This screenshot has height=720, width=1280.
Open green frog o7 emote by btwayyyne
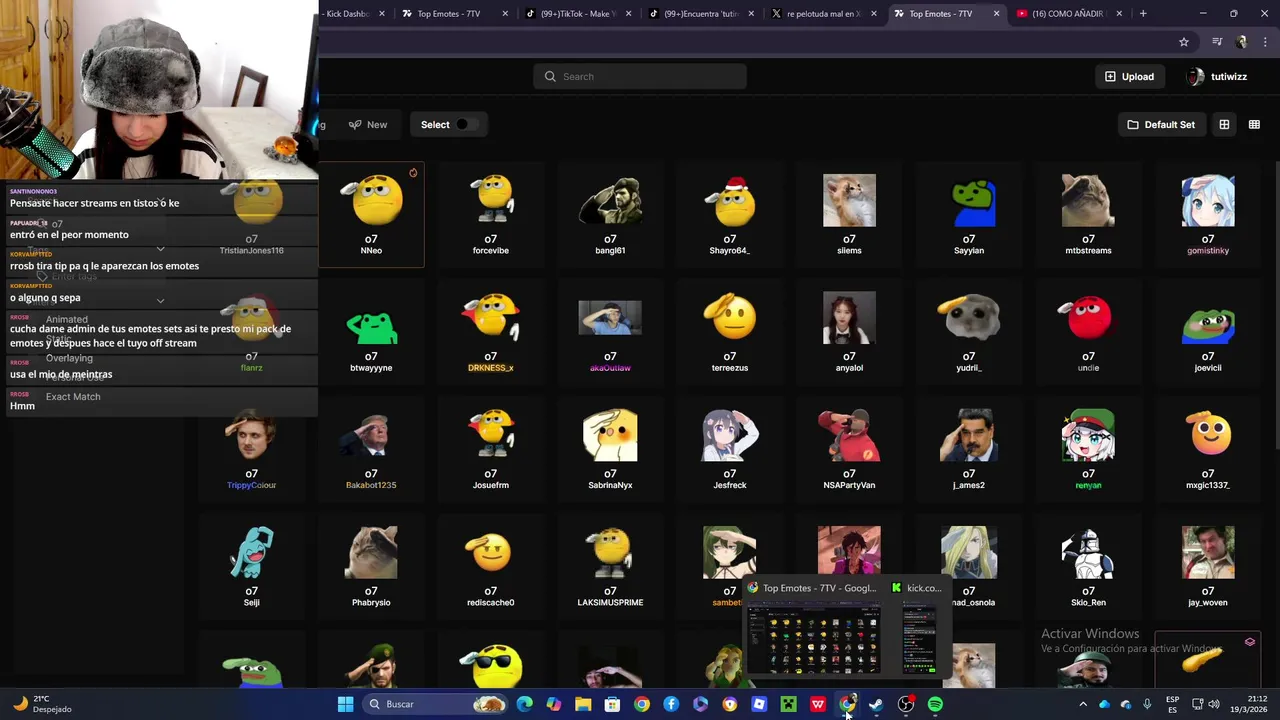[x=371, y=332]
